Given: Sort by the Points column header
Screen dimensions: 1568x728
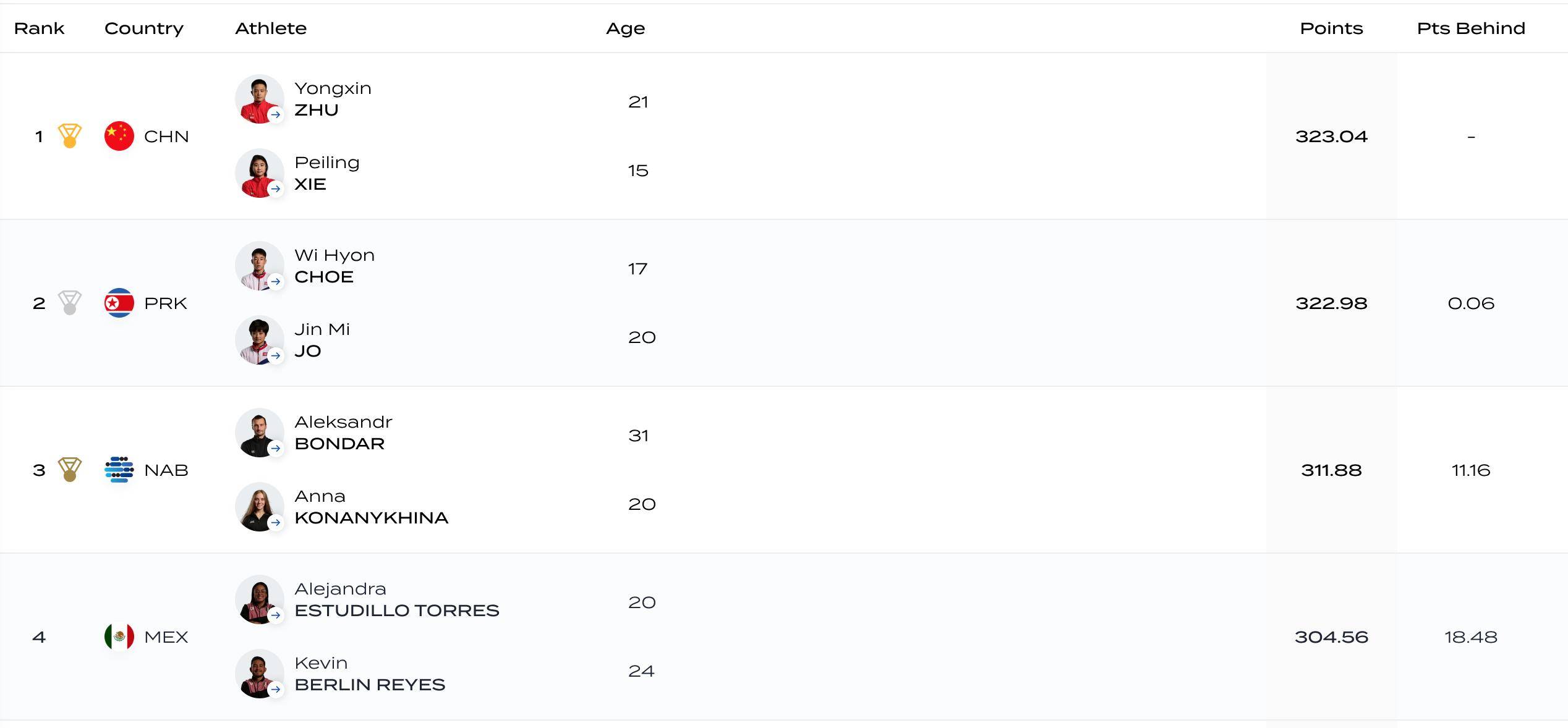Looking at the screenshot, I should (x=1331, y=28).
